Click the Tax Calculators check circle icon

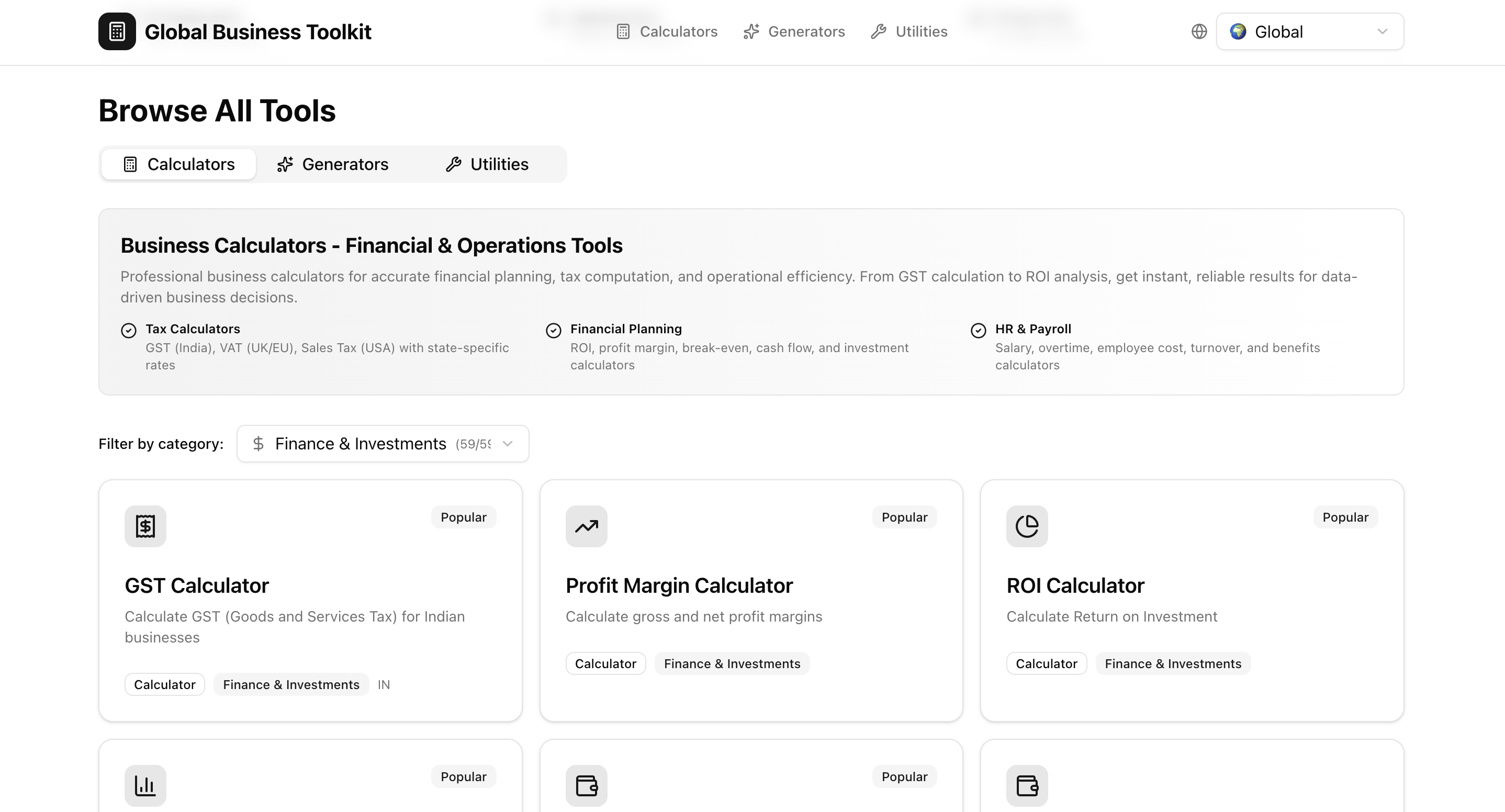click(129, 331)
